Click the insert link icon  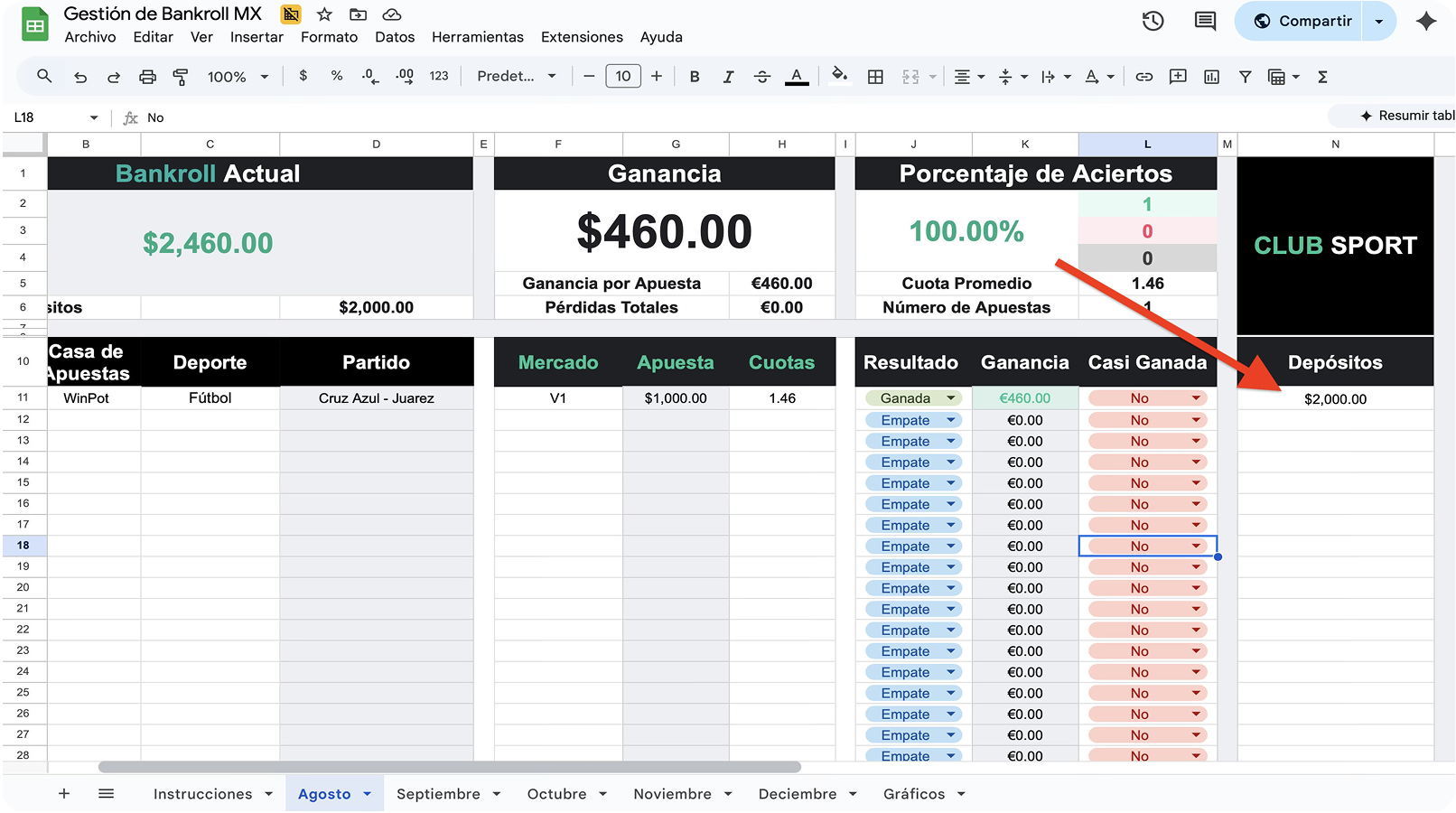click(1143, 77)
